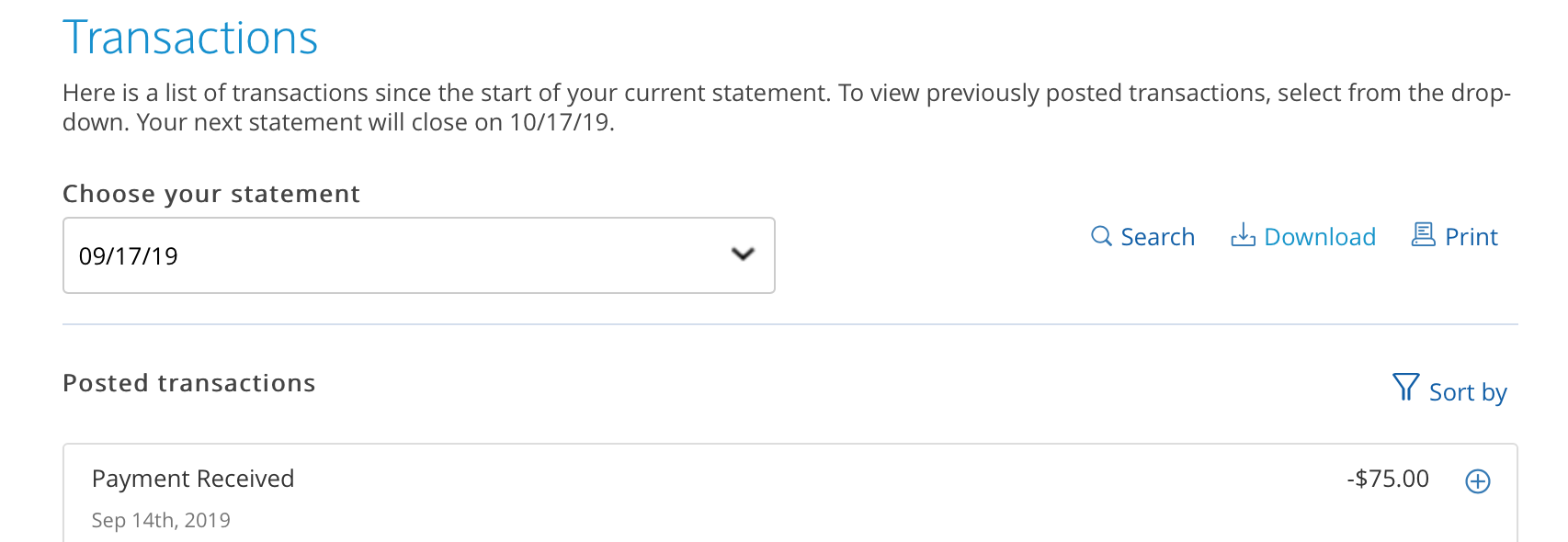Open the Search transactions link
Image resolution: width=1568 pixels, height=542 pixels.
click(x=1157, y=237)
